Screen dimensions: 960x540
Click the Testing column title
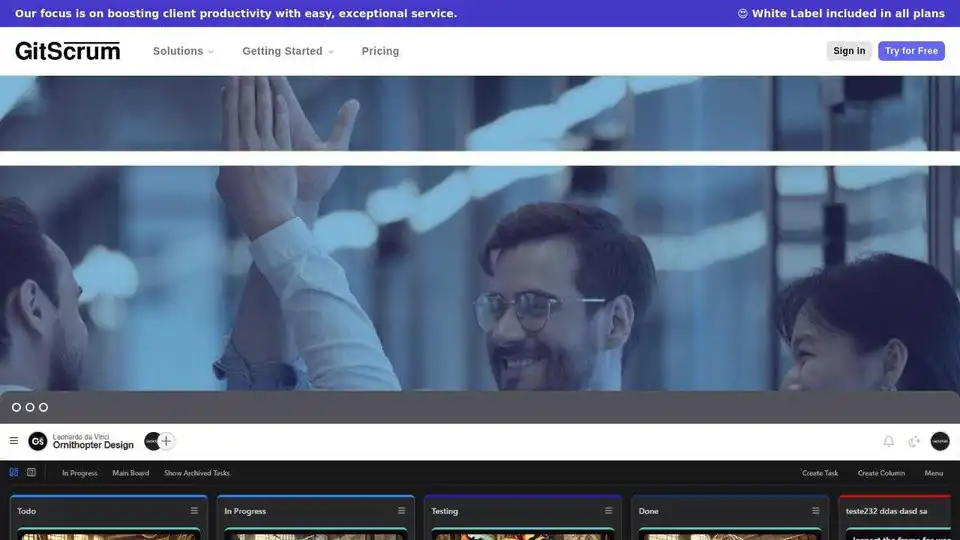pyautogui.click(x=444, y=511)
